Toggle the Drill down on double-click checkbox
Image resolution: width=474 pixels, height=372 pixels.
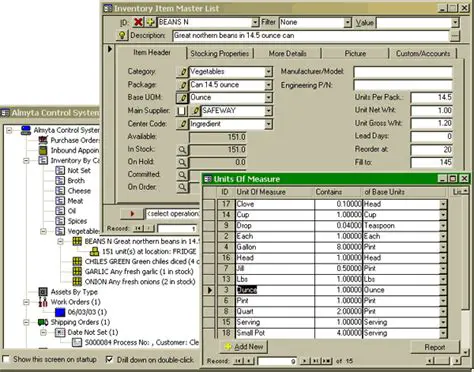[x=109, y=359]
